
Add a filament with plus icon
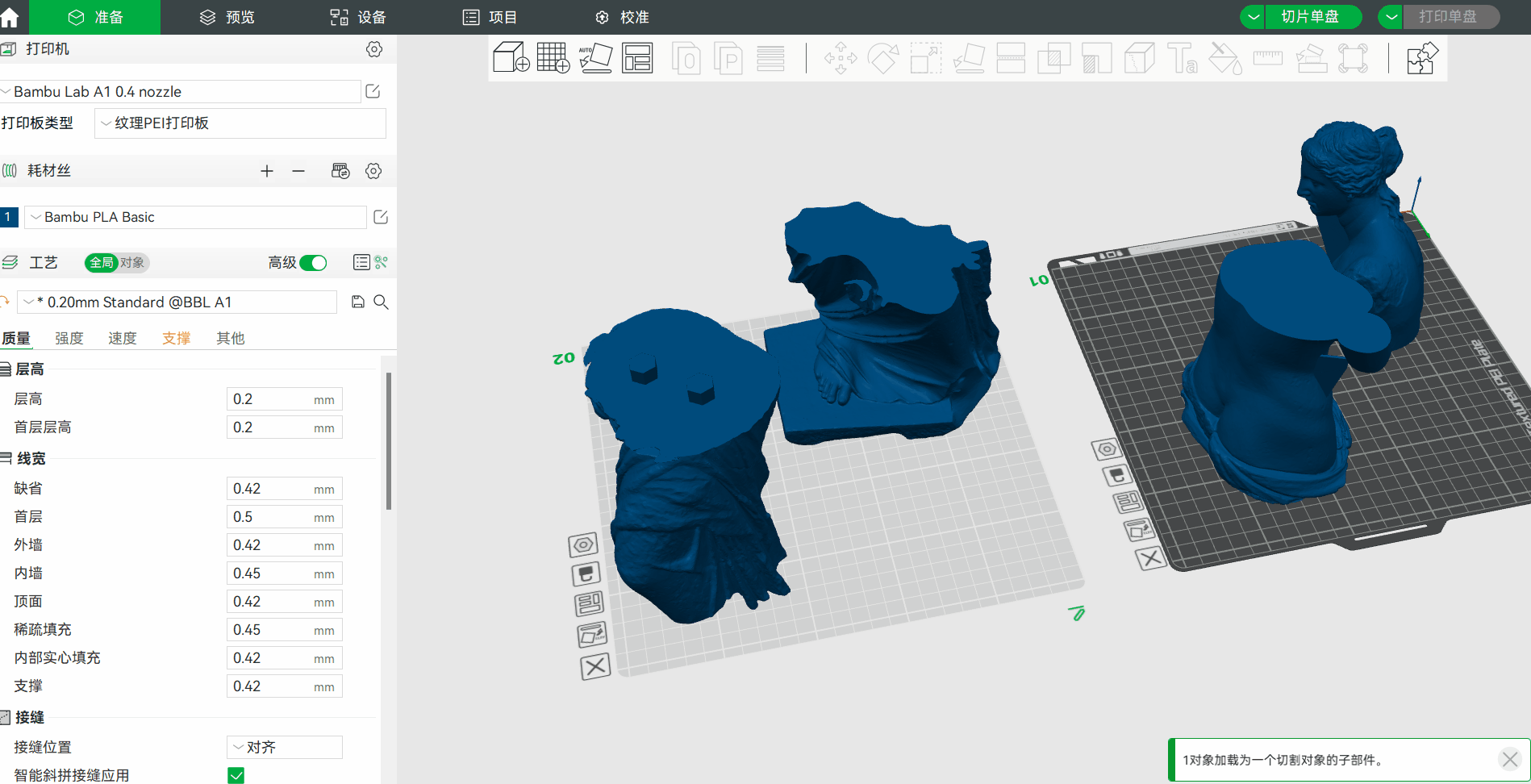tap(267, 171)
